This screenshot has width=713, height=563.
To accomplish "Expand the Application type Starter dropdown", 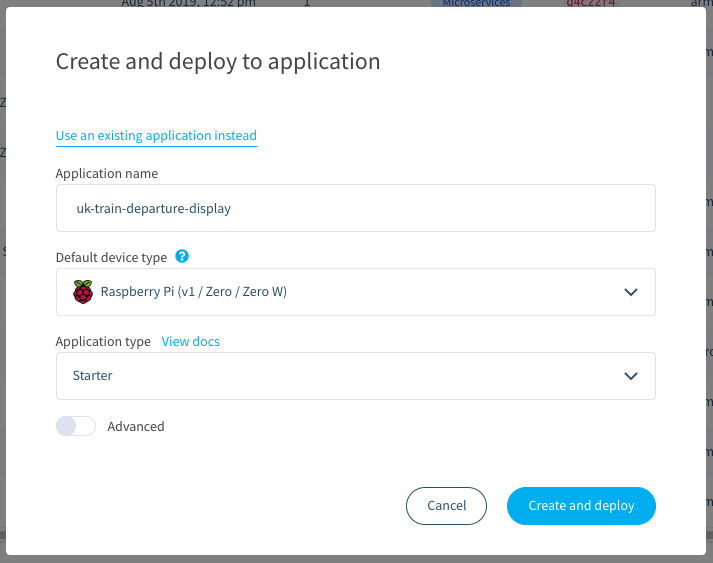I will (x=355, y=376).
